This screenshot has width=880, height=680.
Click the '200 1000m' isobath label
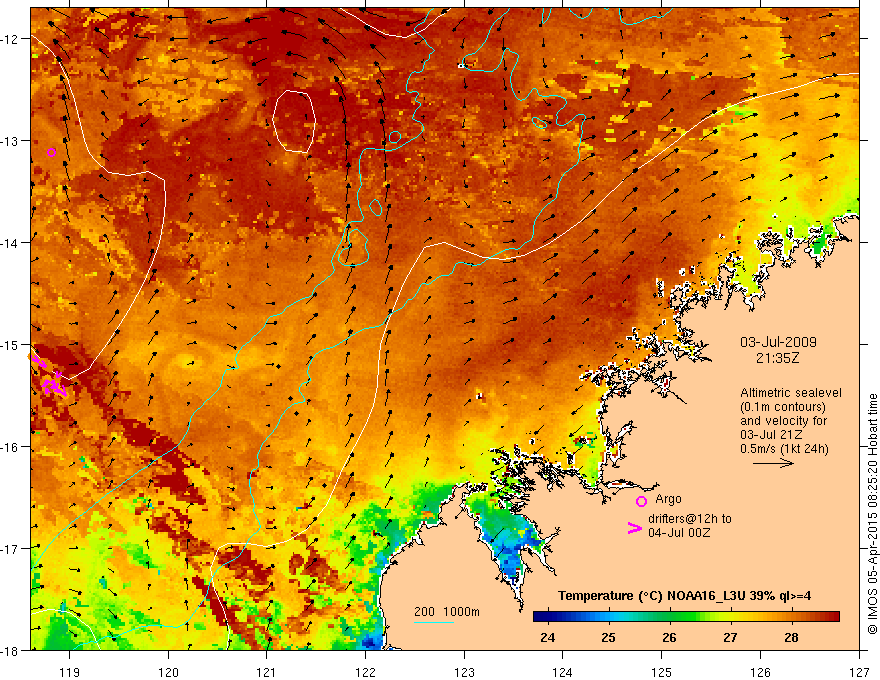tap(447, 612)
